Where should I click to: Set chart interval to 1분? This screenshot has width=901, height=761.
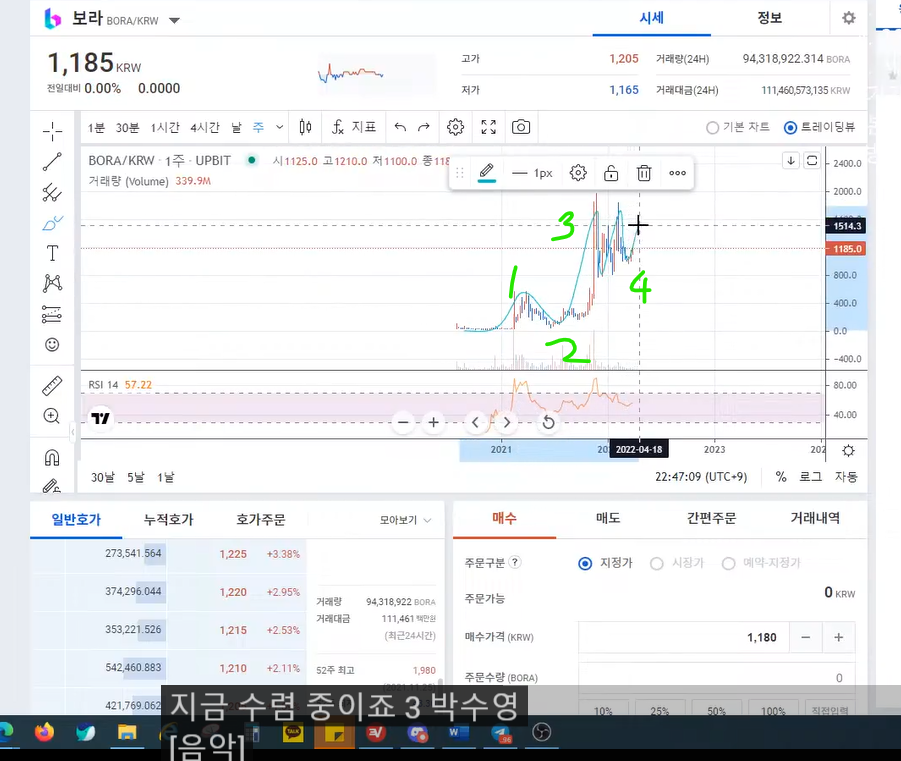[x=96, y=127]
